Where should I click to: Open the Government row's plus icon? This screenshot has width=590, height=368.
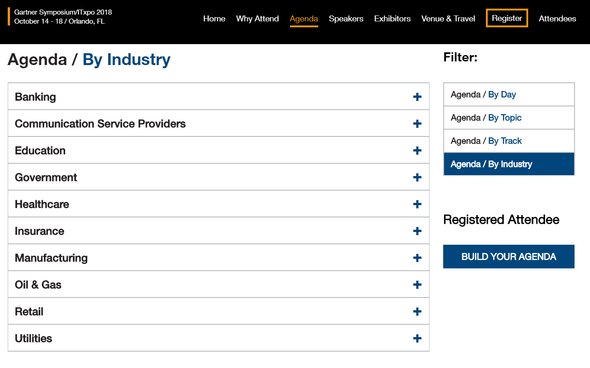point(417,177)
